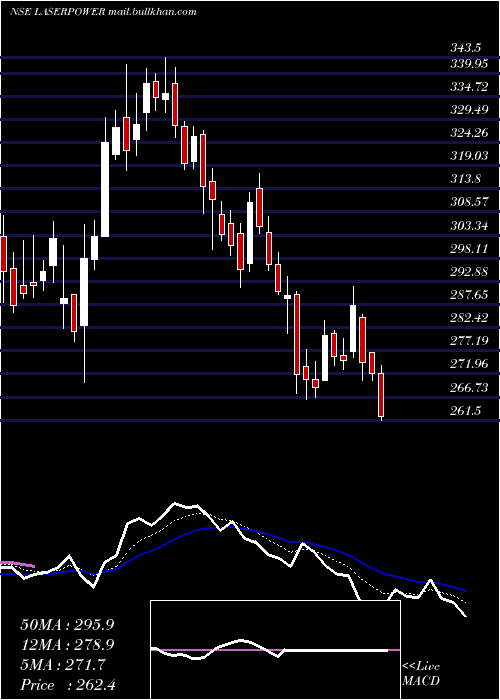Click the MACD histogram inset box
Image resolution: width=500 pixels, height=700 pixels.
tap(275, 650)
